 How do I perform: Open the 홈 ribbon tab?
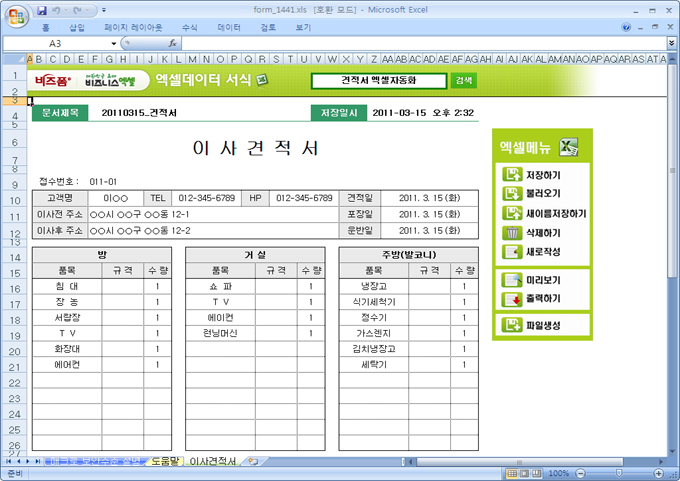click(x=46, y=28)
